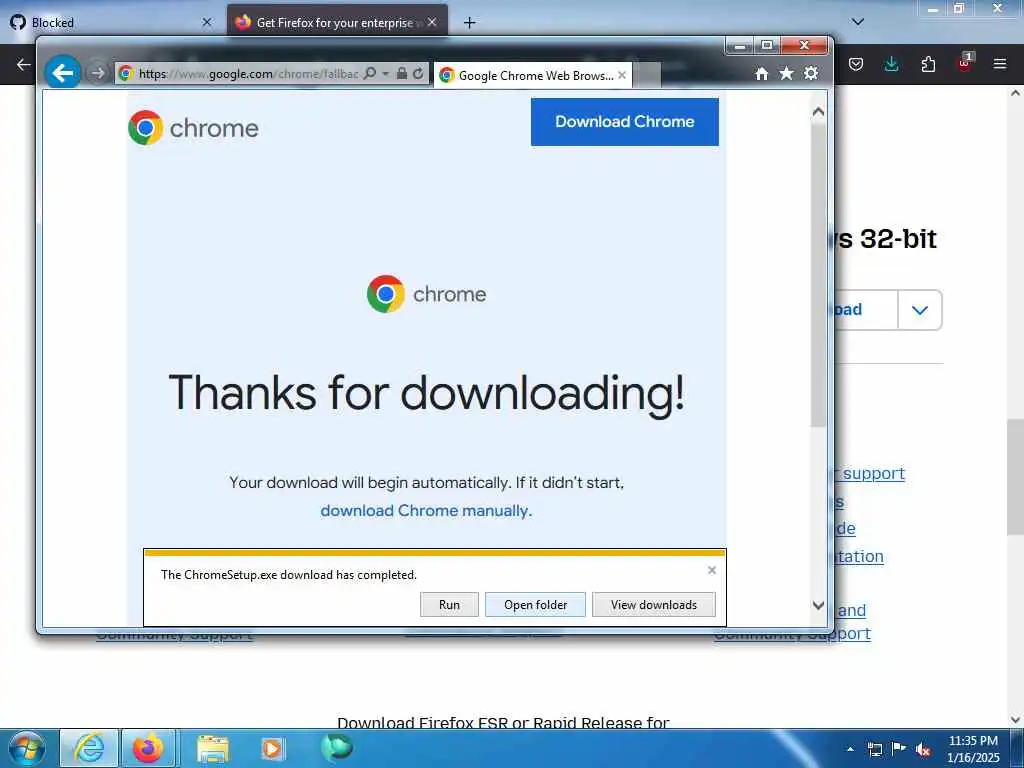1024x768 pixels.
Task: Open Firefox list all tabs chevron
Action: (858, 22)
